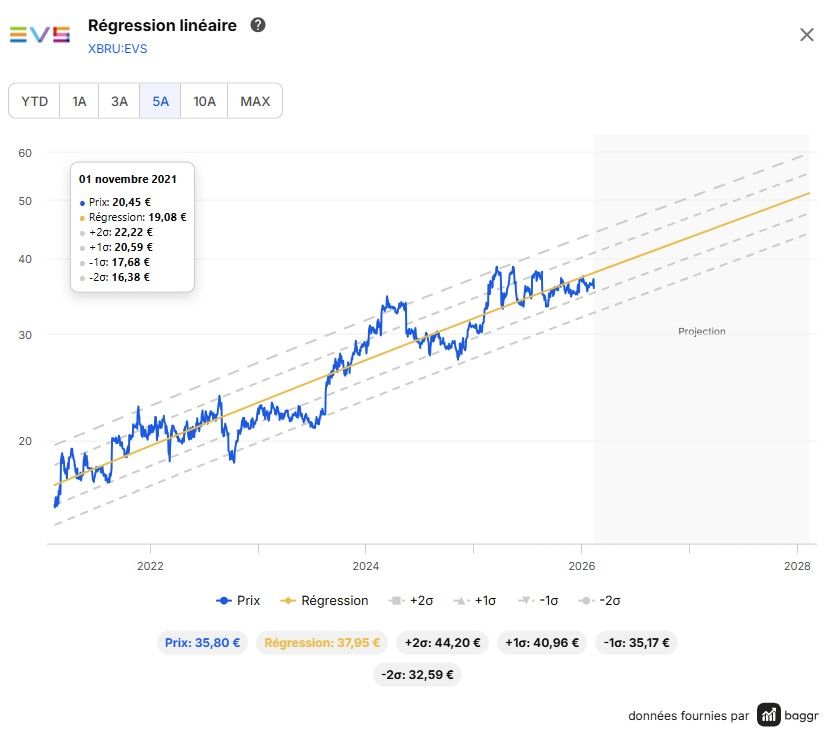Close the linear regression panel

[x=806, y=35]
